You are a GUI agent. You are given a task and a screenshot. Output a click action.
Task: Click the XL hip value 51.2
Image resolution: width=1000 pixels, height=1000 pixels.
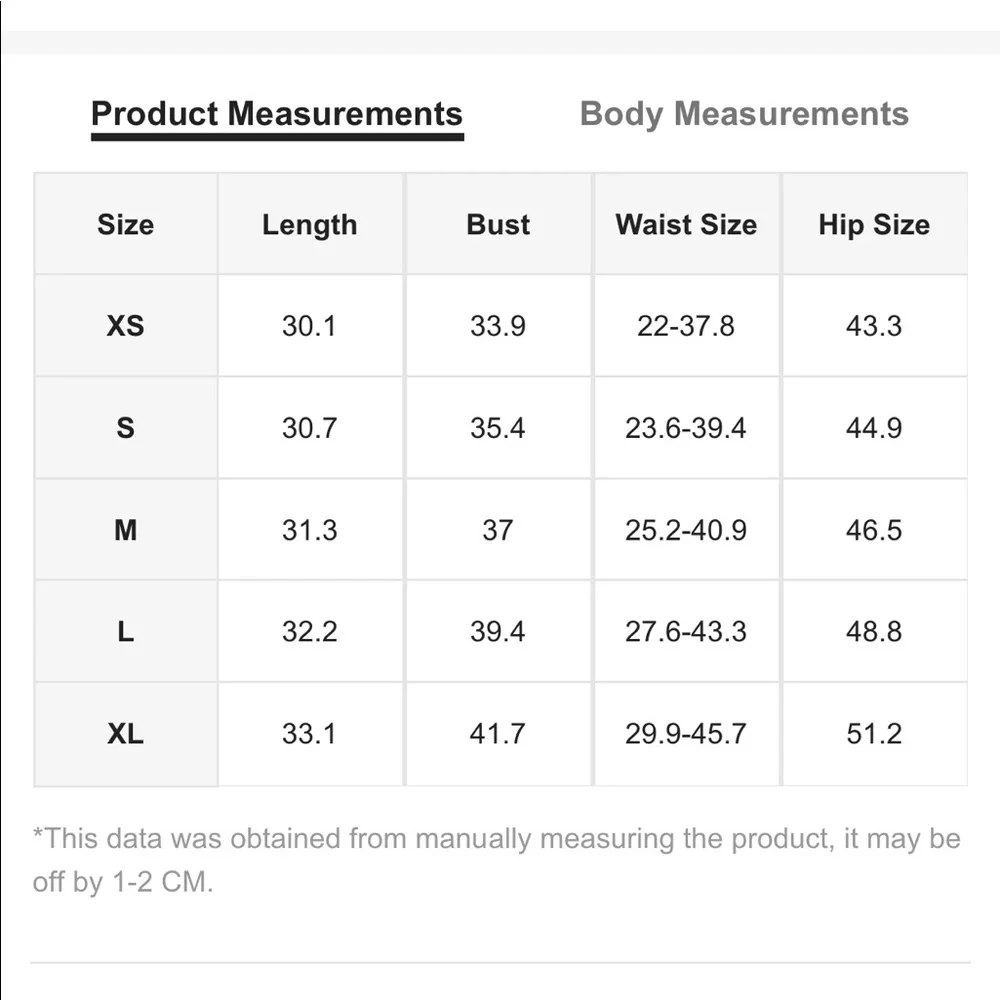click(x=874, y=734)
